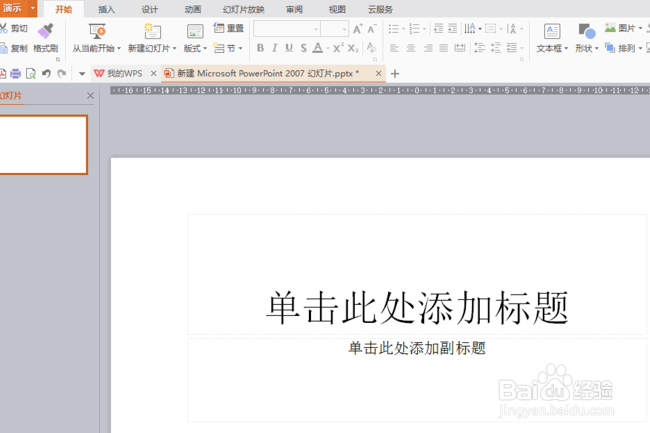Viewport: 650px width, 433px height.
Task: Open the font color dropdown arrow
Action: (327, 49)
